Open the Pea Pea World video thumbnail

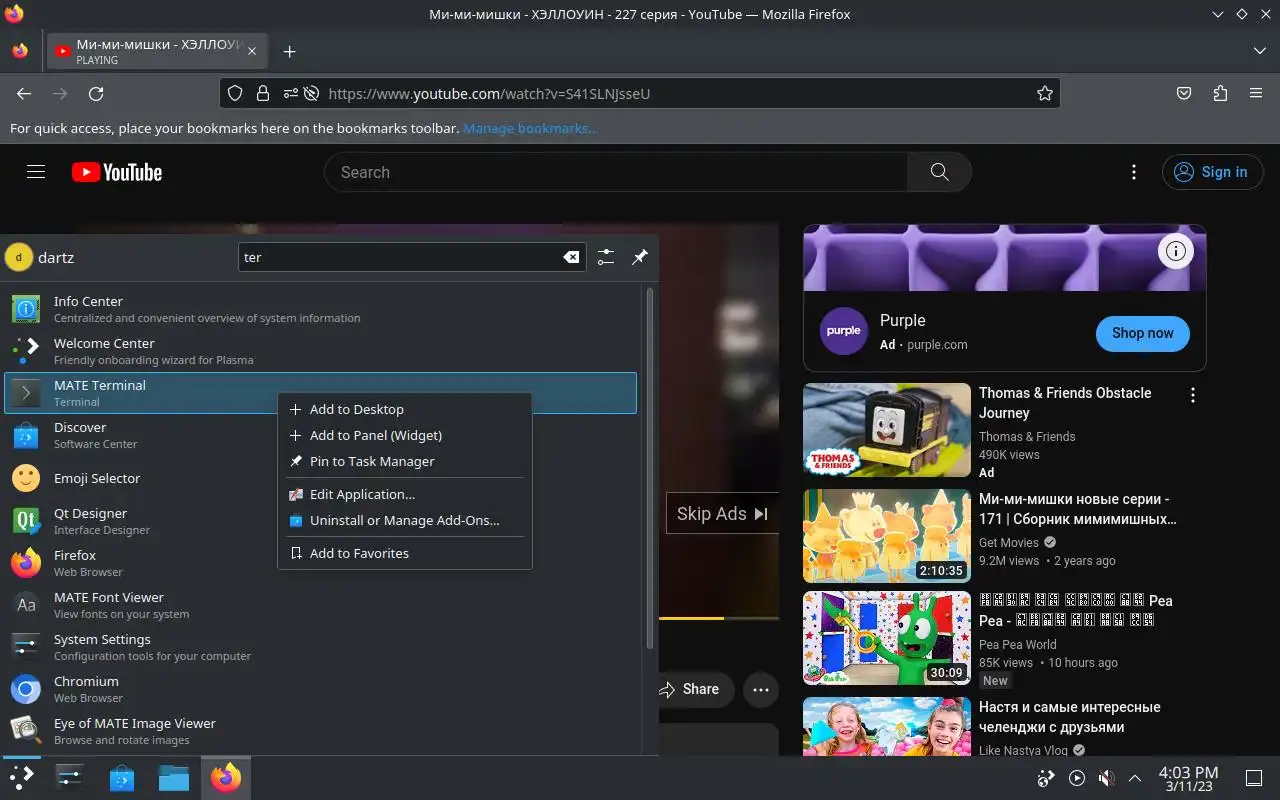pyautogui.click(x=887, y=637)
